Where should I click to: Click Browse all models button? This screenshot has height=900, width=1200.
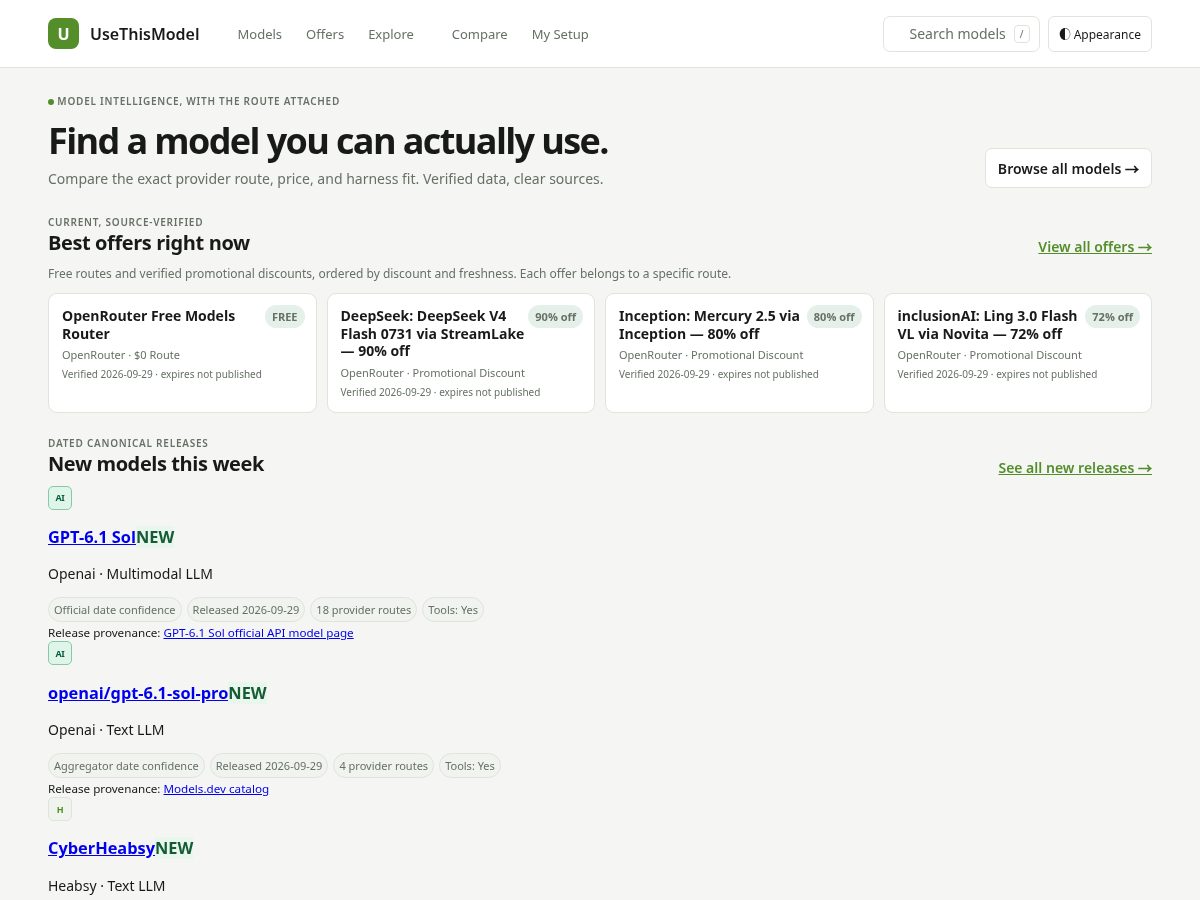(x=1068, y=168)
